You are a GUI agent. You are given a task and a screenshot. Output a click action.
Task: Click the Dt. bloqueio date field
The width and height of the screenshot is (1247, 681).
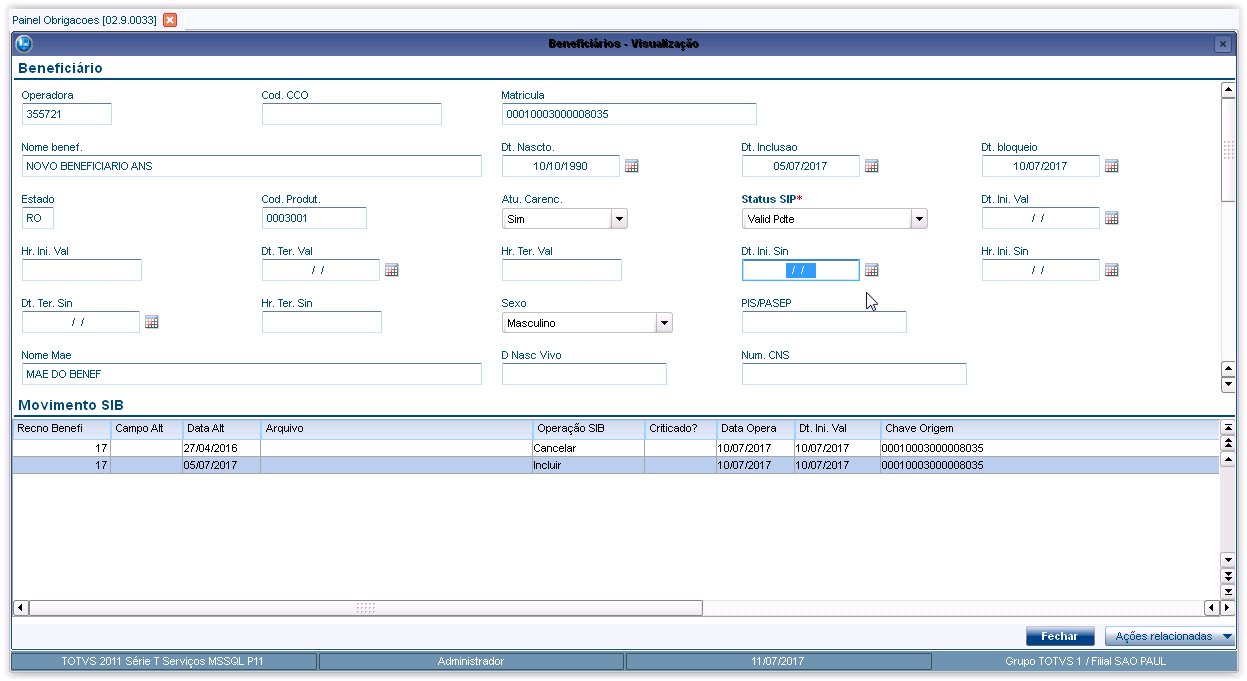click(x=1041, y=166)
